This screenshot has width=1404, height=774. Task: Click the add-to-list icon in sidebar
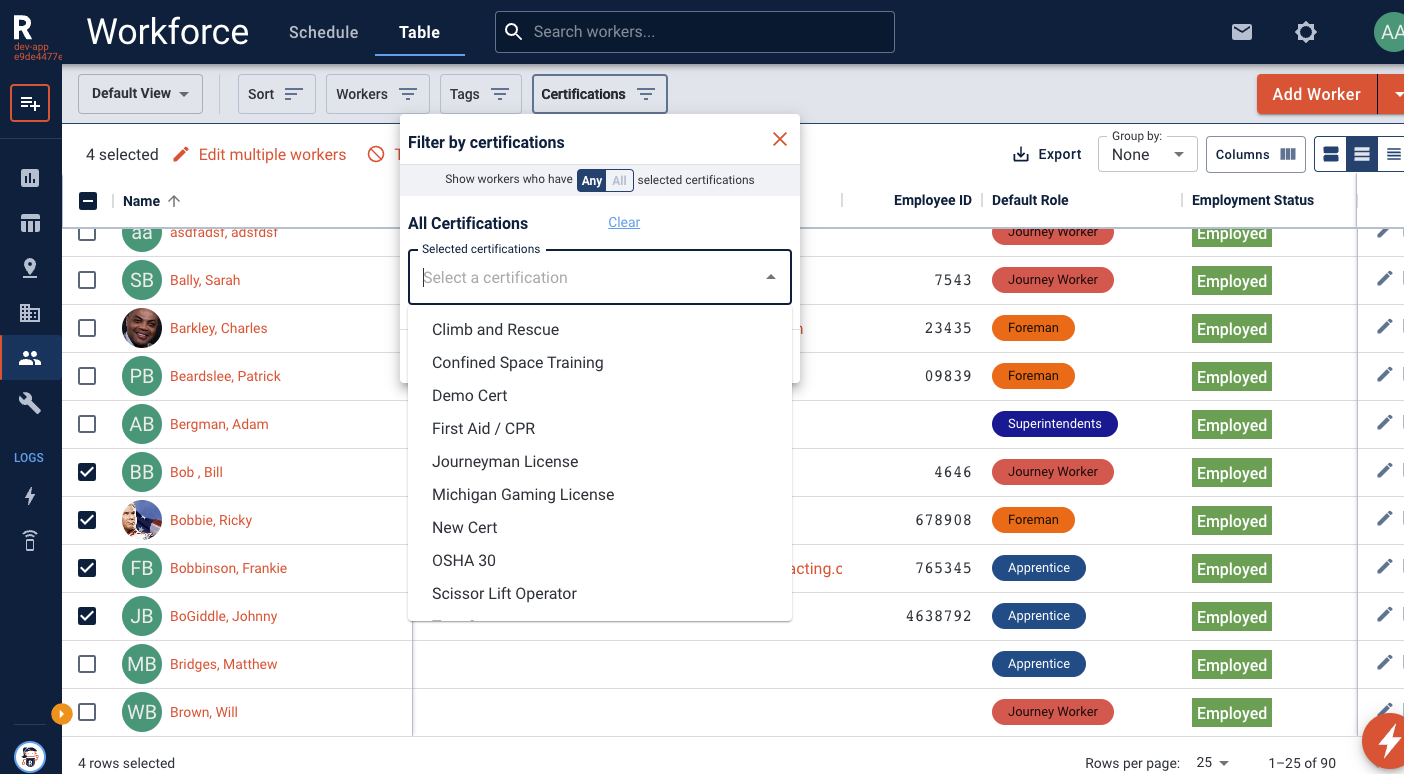click(x=30, y=103)
